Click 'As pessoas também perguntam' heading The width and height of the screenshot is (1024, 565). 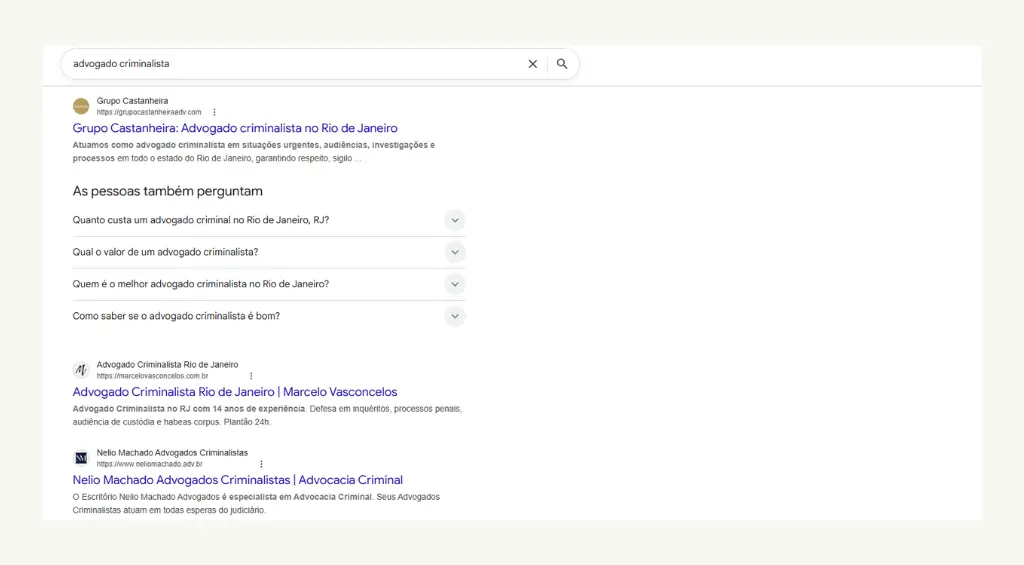click(168, 191)
